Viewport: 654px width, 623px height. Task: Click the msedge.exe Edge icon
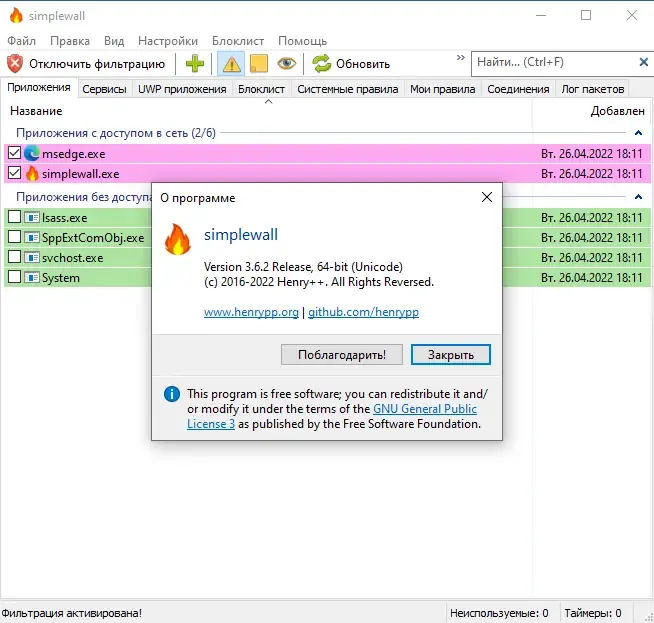tap(32, 153)
